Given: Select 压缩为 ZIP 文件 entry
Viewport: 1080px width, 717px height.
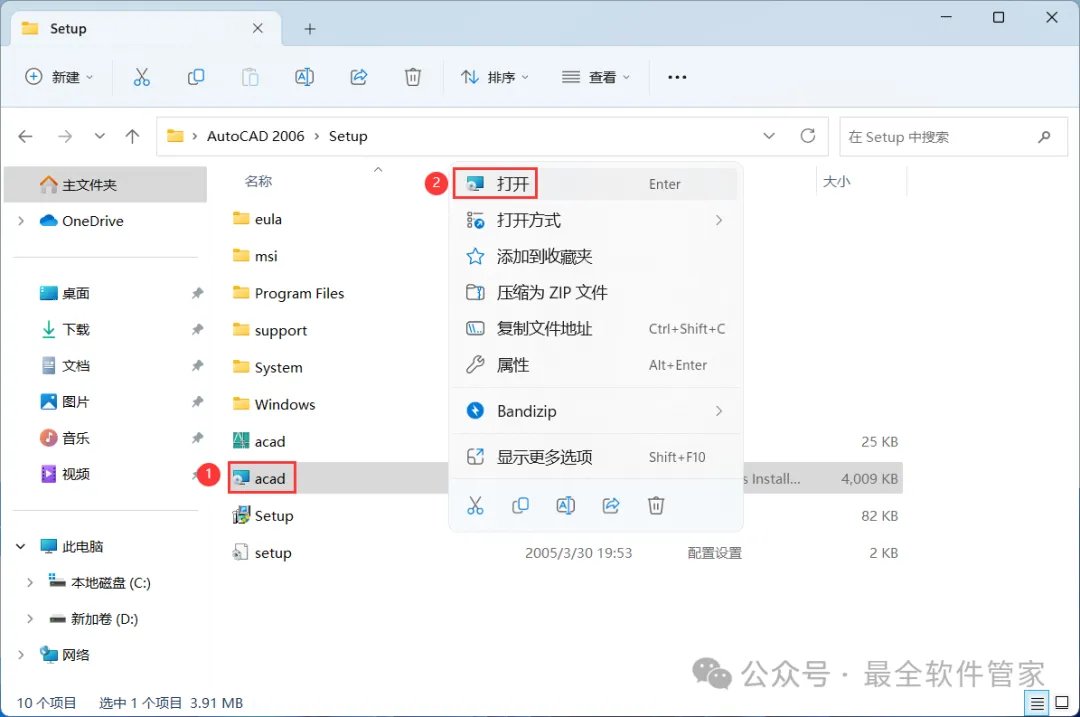Looking at the screenshot, I should click(596, 293).
